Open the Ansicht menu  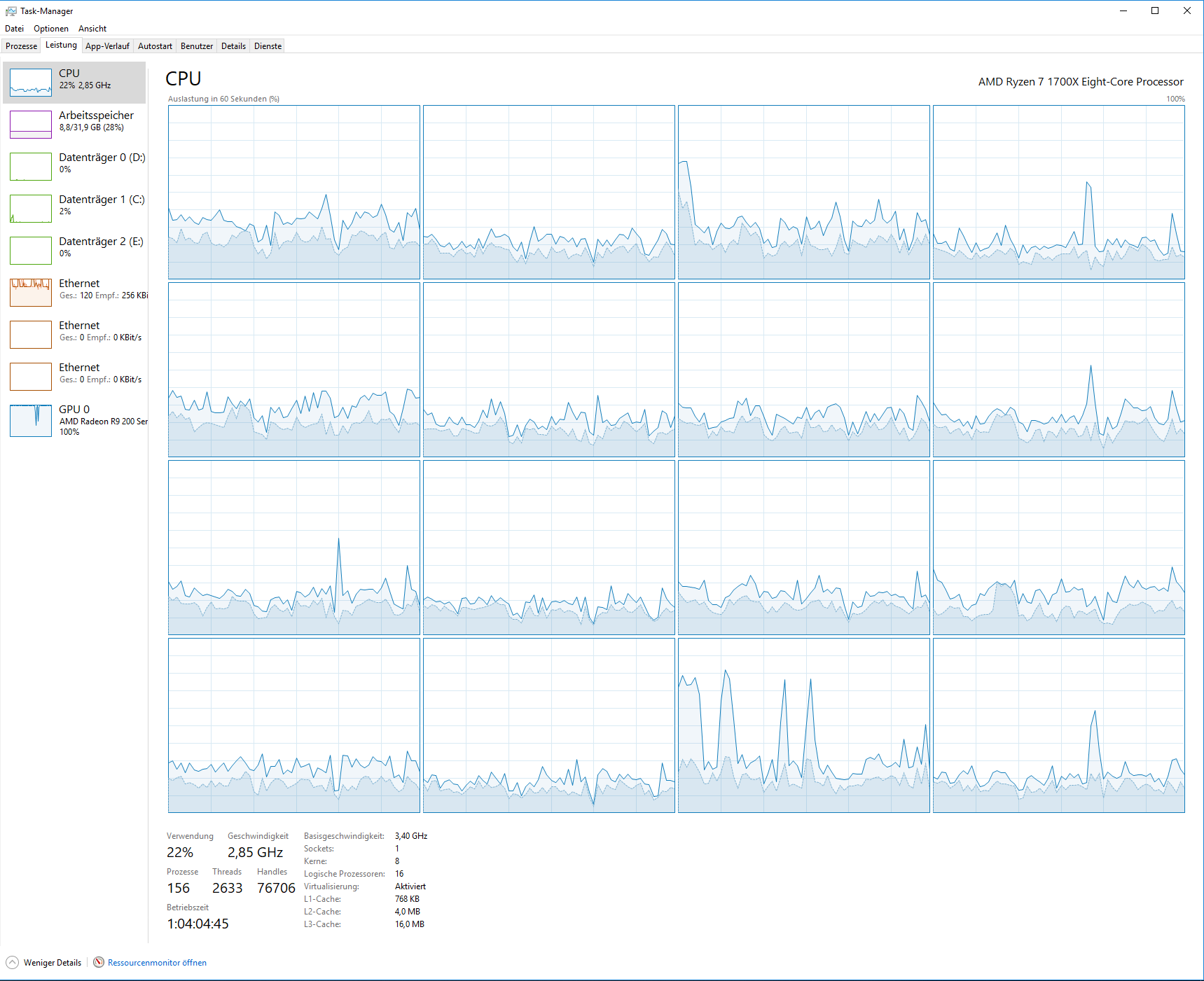click(x=92, y=29)
